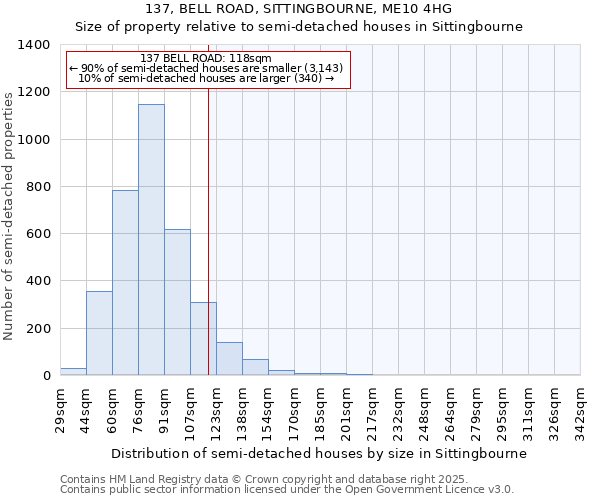Click the bar between 107sqm and 123sqm
Viewport: 600px width, 500px height.
[203, 339]
